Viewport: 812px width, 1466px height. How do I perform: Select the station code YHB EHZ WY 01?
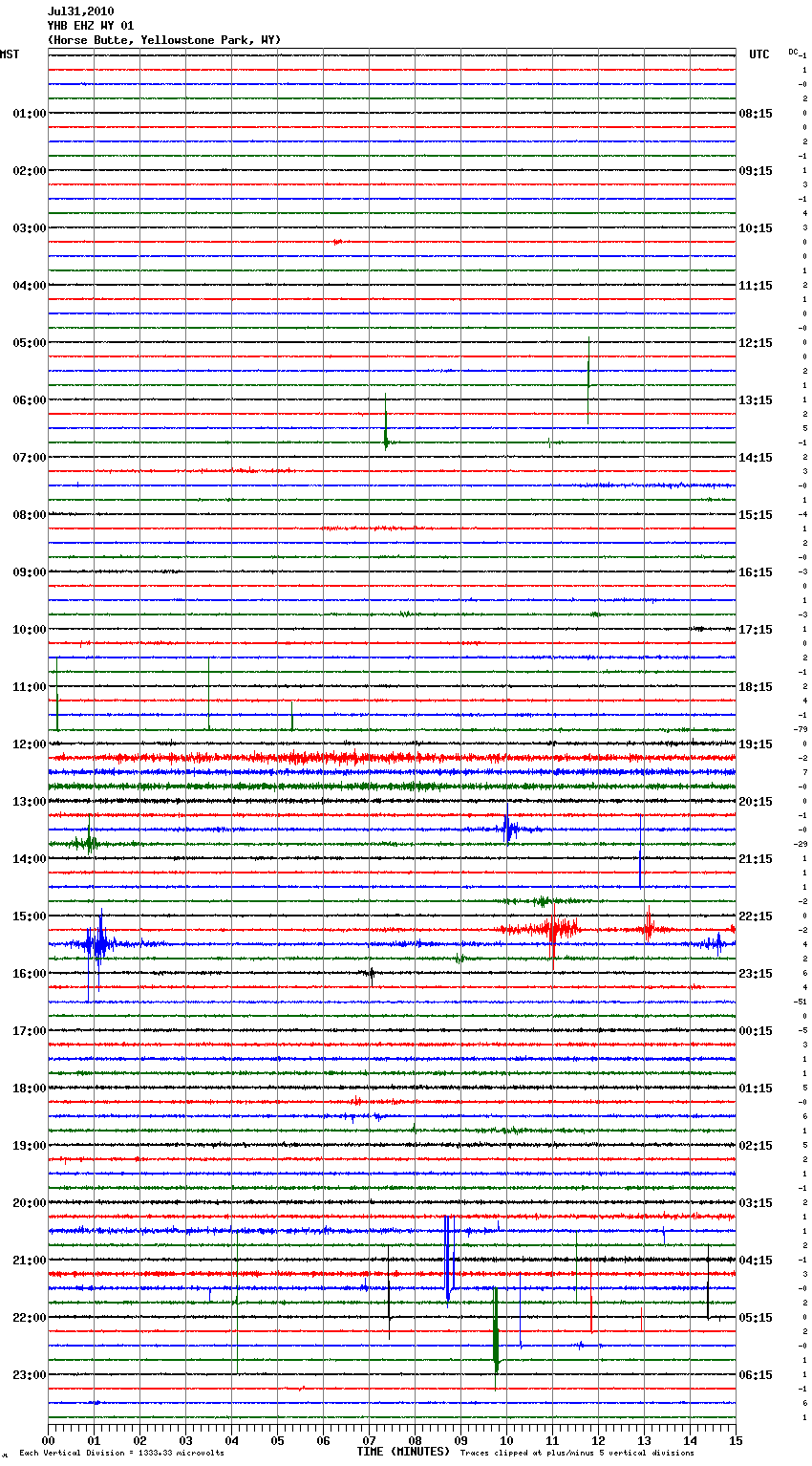pyautogui.click(x=91, y=26)
